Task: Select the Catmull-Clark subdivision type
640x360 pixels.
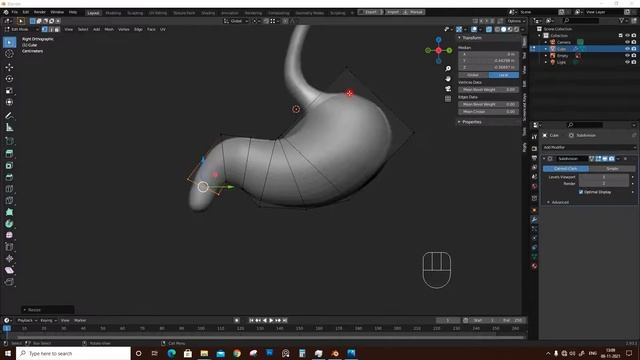Action: pos(566,169)
